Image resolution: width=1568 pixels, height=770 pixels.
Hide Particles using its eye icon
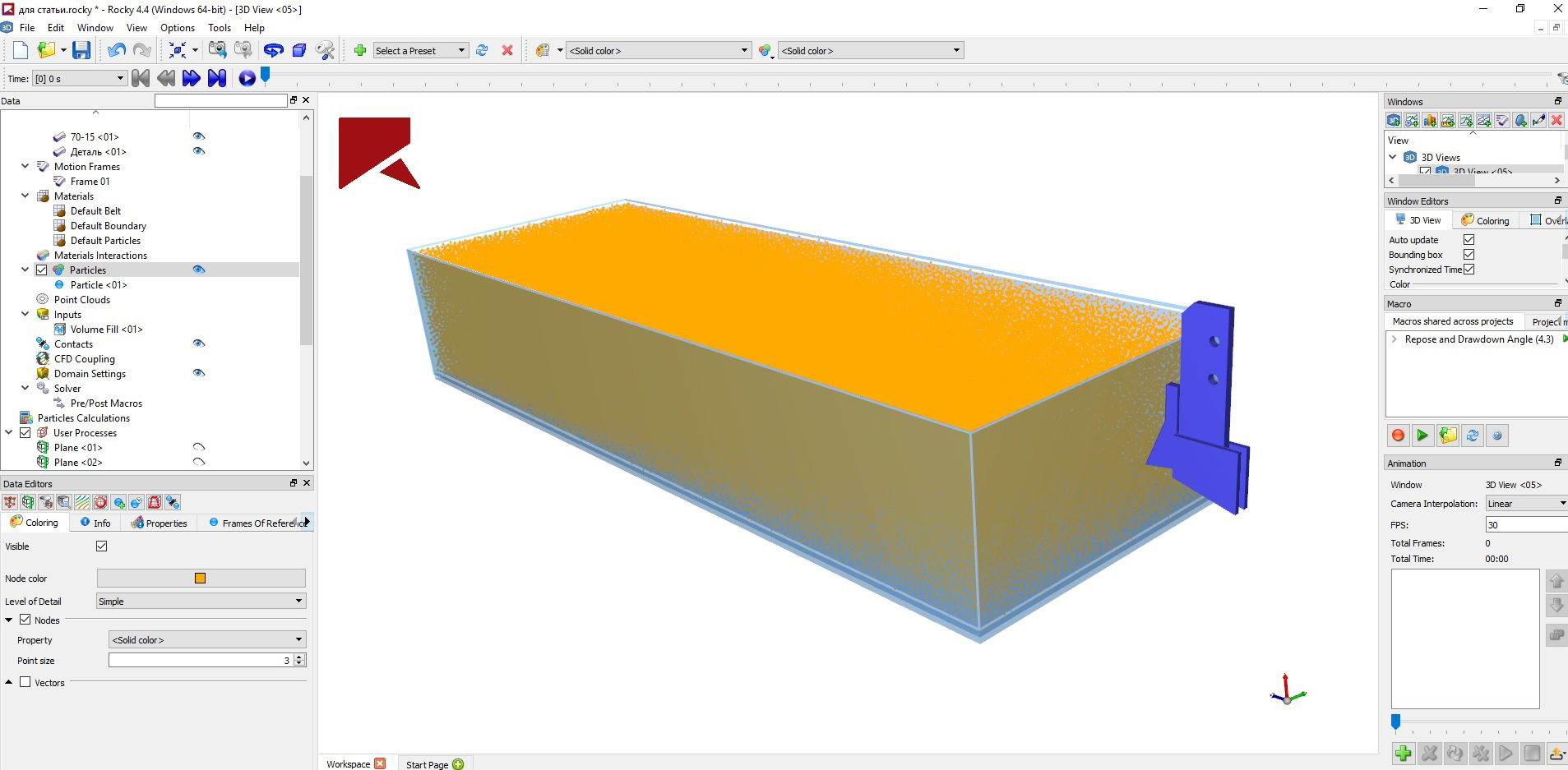(x=198, y=270)
